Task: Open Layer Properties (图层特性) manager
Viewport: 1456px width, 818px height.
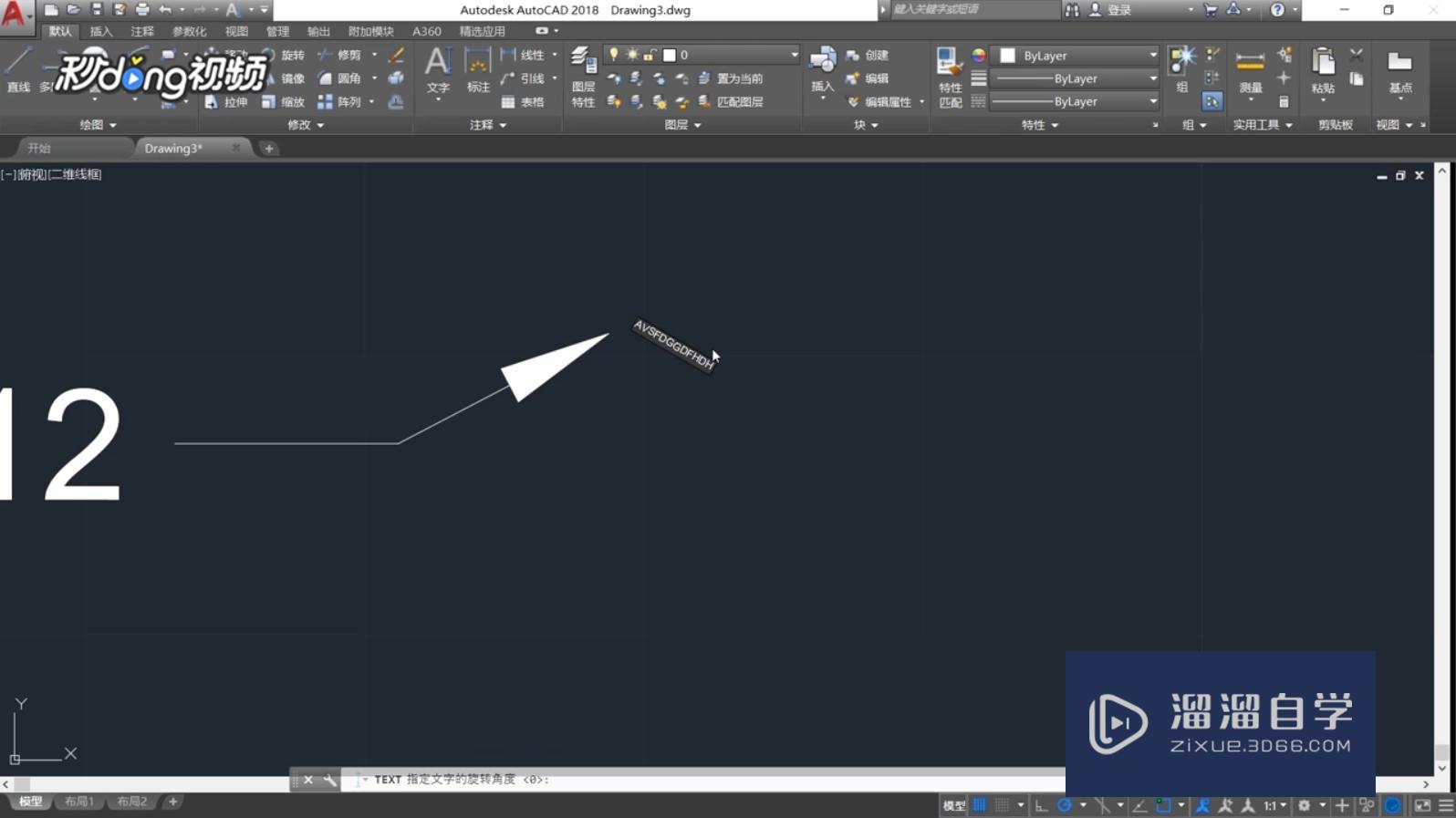Action: (x=583, y=78)
